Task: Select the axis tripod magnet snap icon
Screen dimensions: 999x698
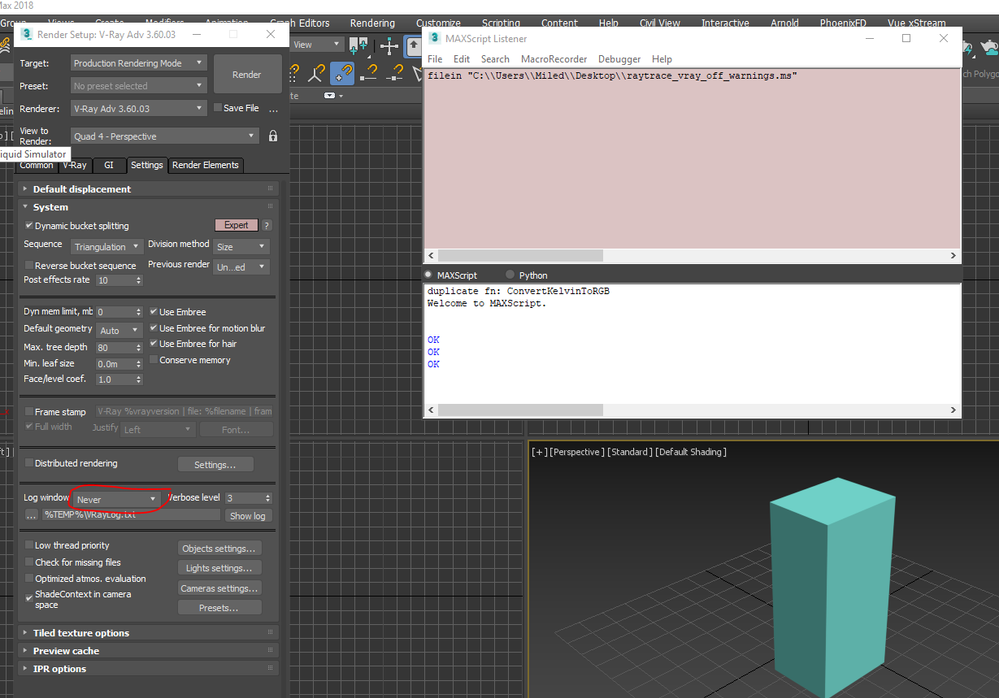Action: (316, 73)
